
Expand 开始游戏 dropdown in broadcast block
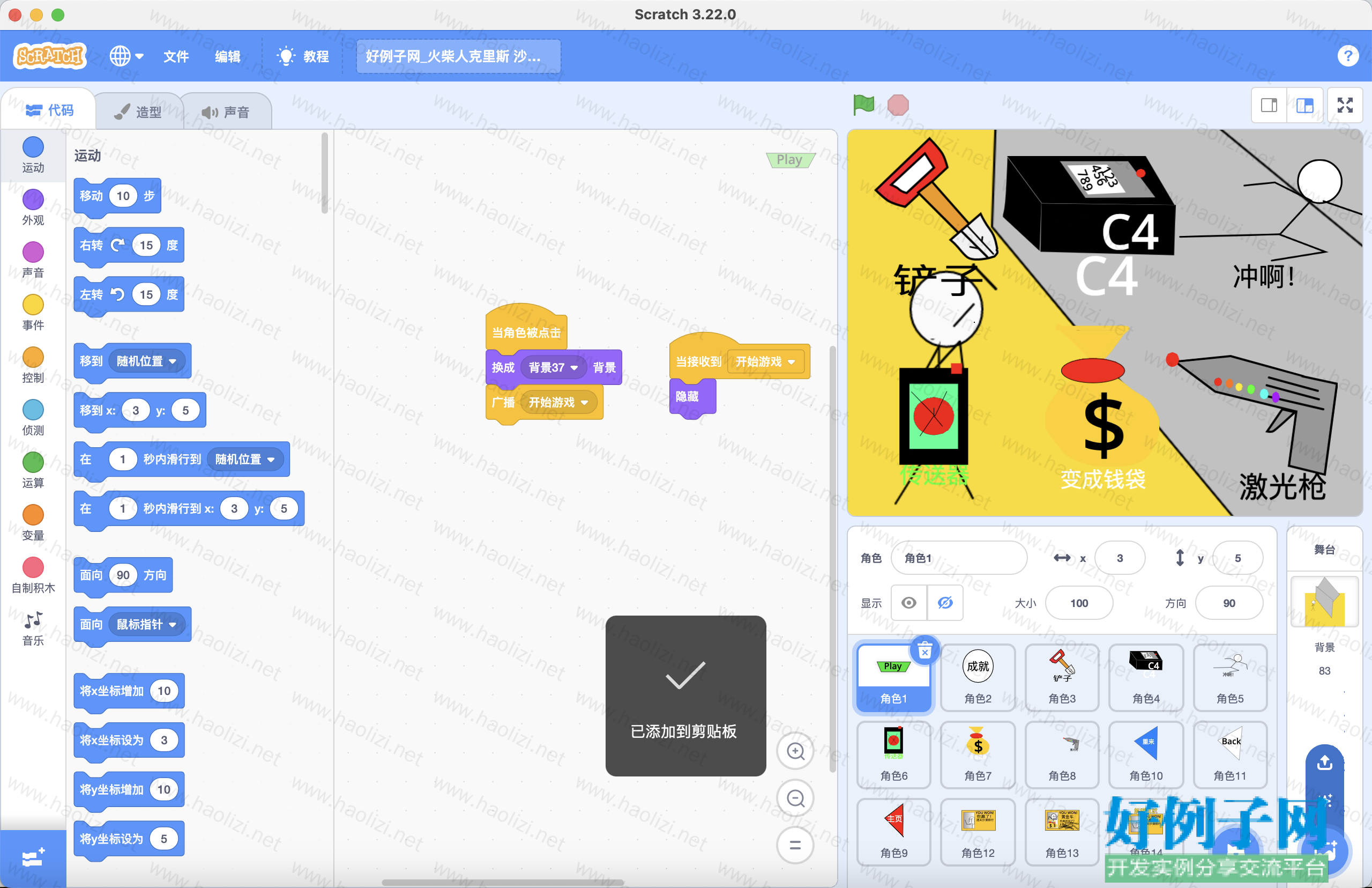[584, 403]
